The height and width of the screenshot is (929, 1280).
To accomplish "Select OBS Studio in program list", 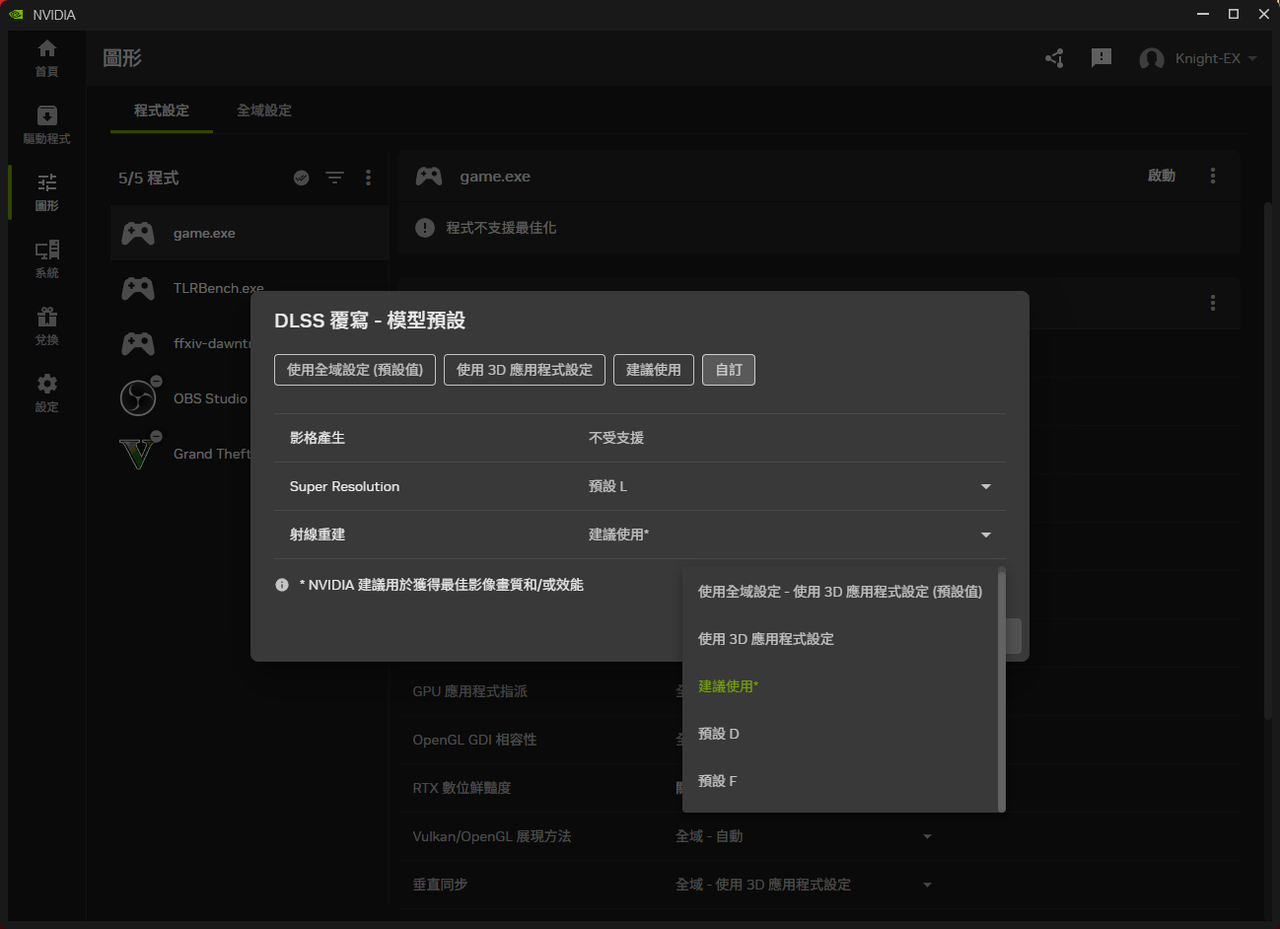I will [x=180, y=398].
